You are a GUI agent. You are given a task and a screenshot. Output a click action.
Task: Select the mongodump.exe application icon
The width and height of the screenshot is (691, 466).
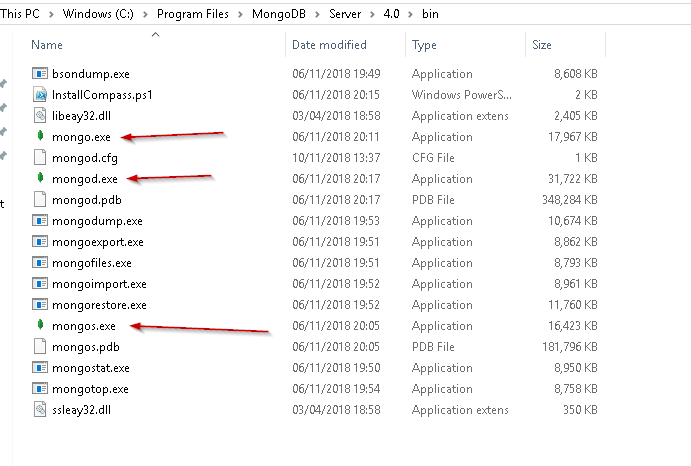[x=40, y=221]
